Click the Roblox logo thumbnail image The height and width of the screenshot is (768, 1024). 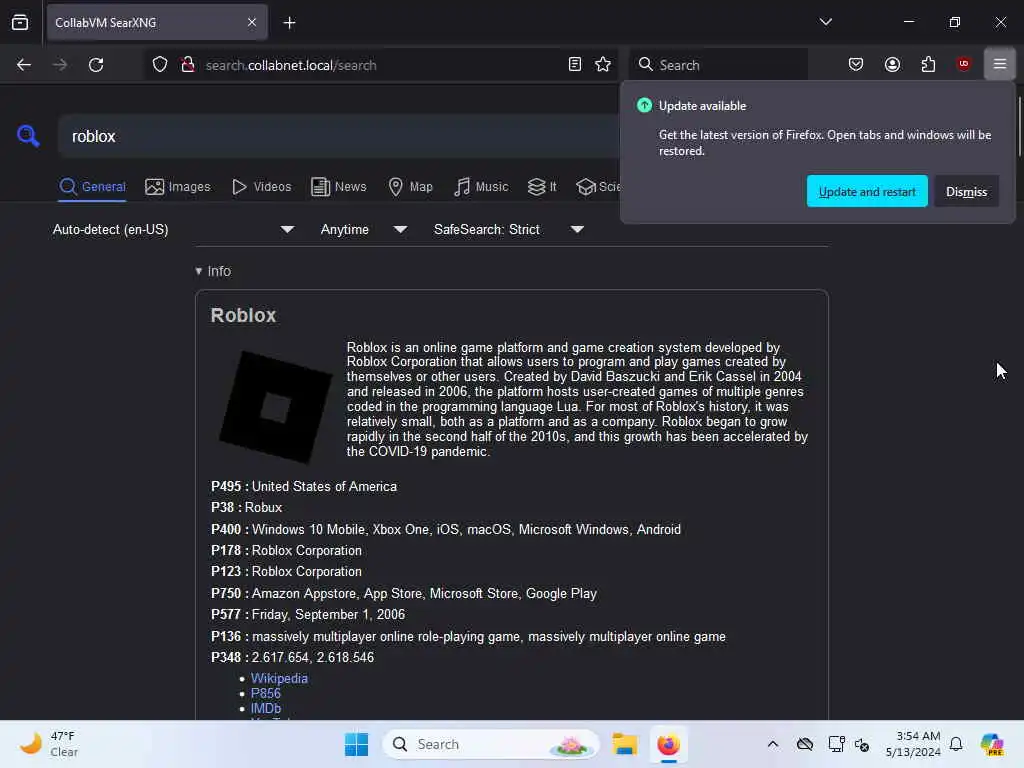[x=276, y=407]
